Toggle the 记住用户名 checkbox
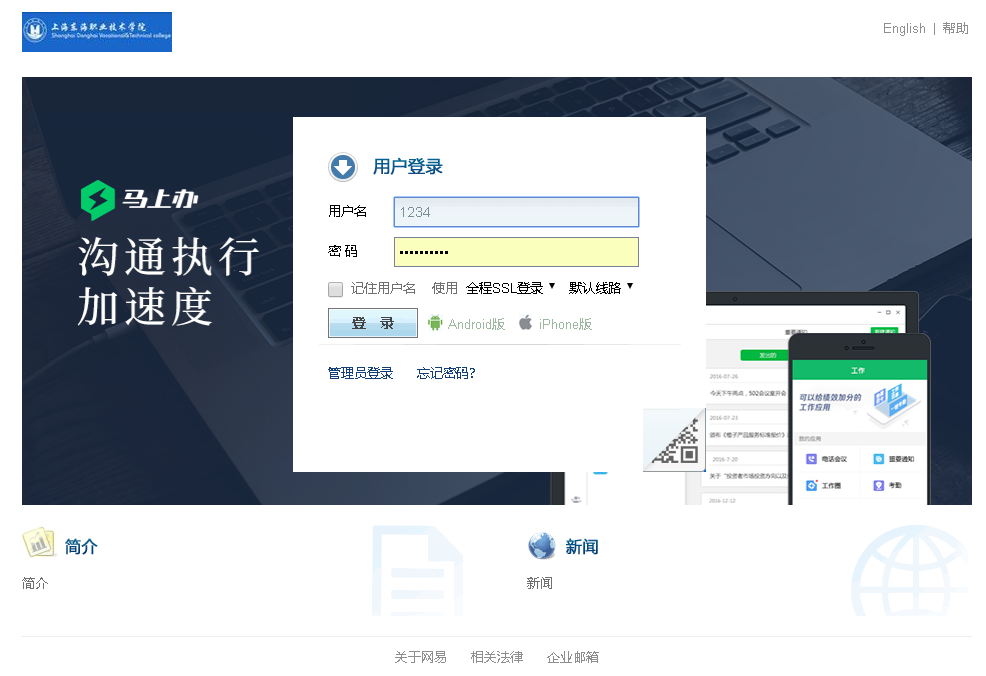986x676 pixels. coord(336,289)
